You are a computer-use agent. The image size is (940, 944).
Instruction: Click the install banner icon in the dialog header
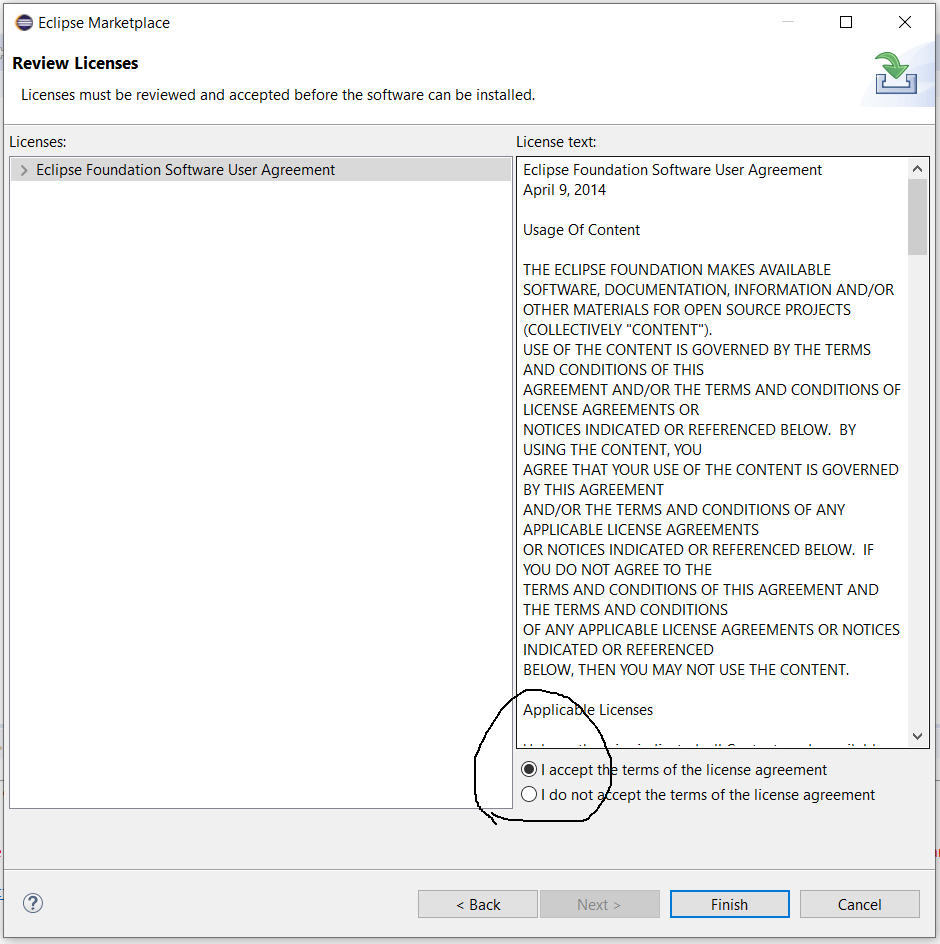click(895, 73)
